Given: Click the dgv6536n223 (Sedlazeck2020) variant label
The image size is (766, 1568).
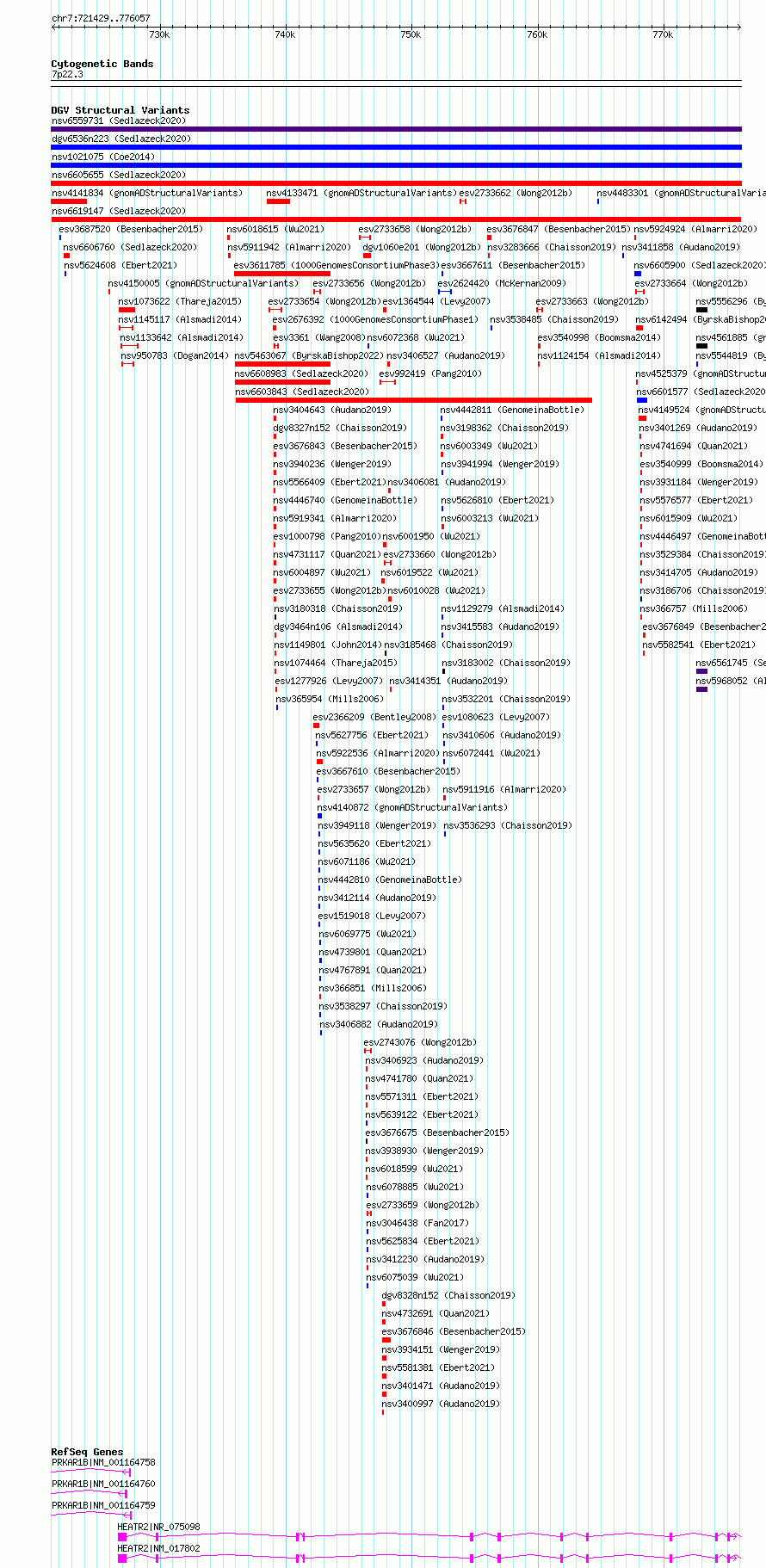Looking at the screenshot, I should coord(121,139).
